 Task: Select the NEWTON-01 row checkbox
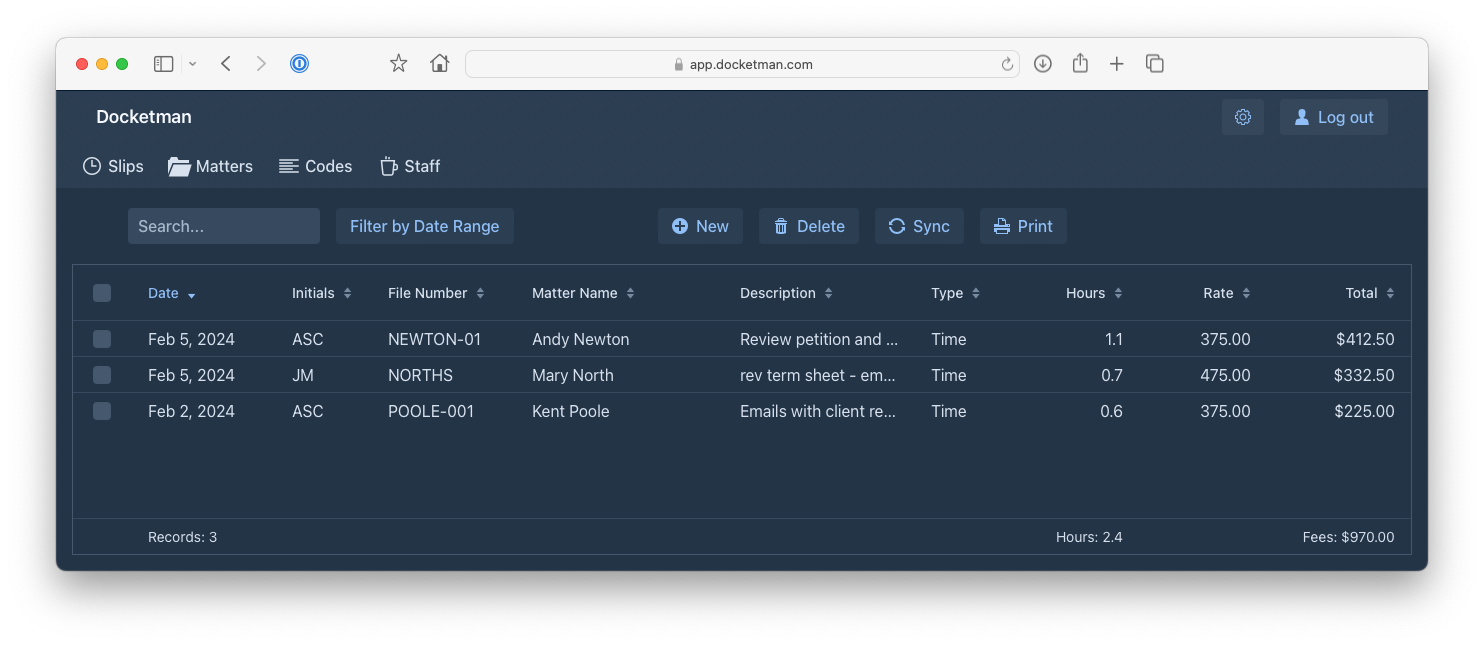coord(102,339)
